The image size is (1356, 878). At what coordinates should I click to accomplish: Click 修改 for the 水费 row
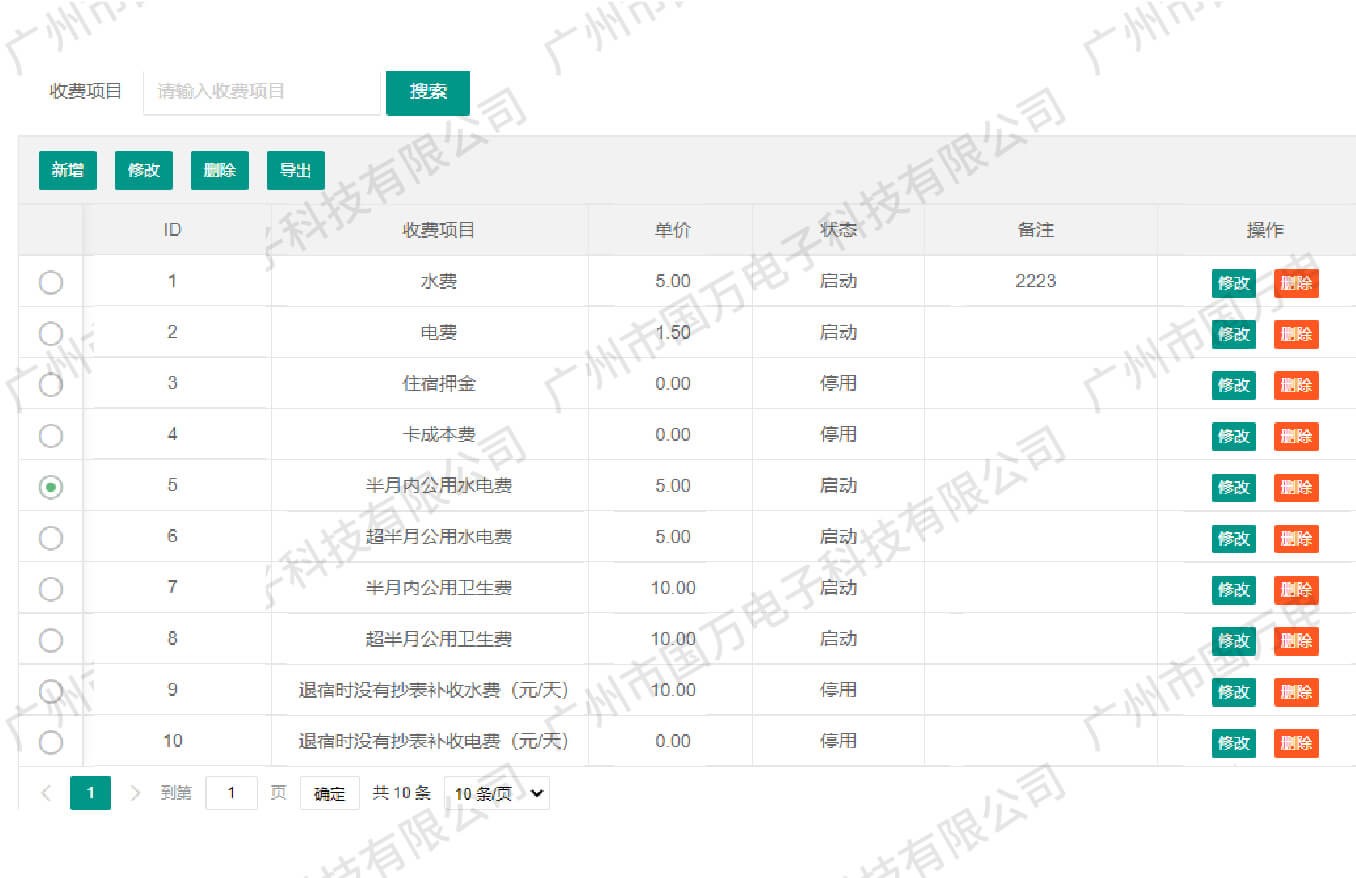pos(1233,283)
